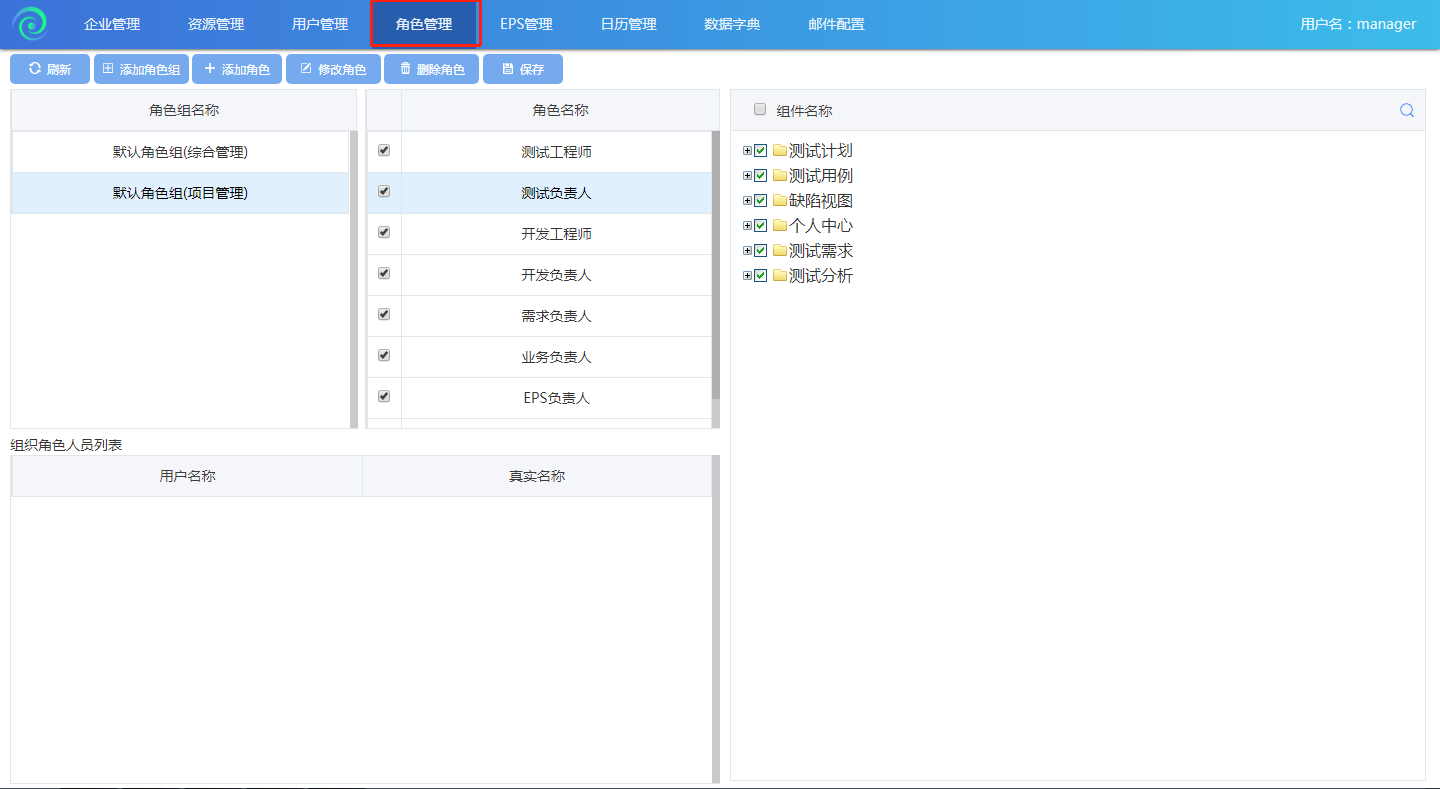
Task: Expand the 个人中心 tree node
Action: click(x=747, y=226)
